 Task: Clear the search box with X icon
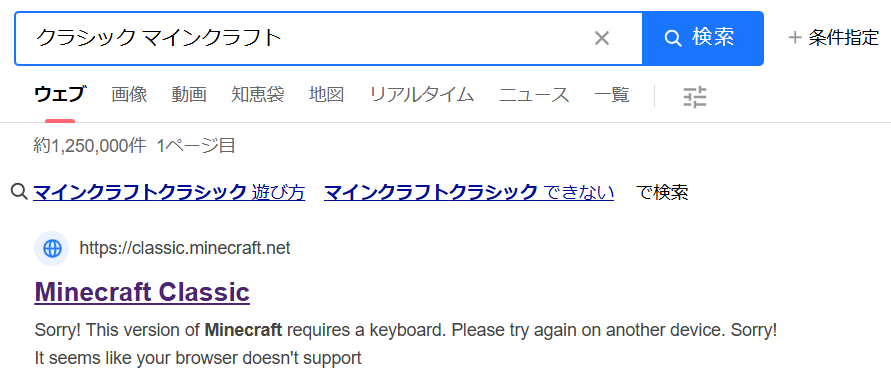point(601,38)
